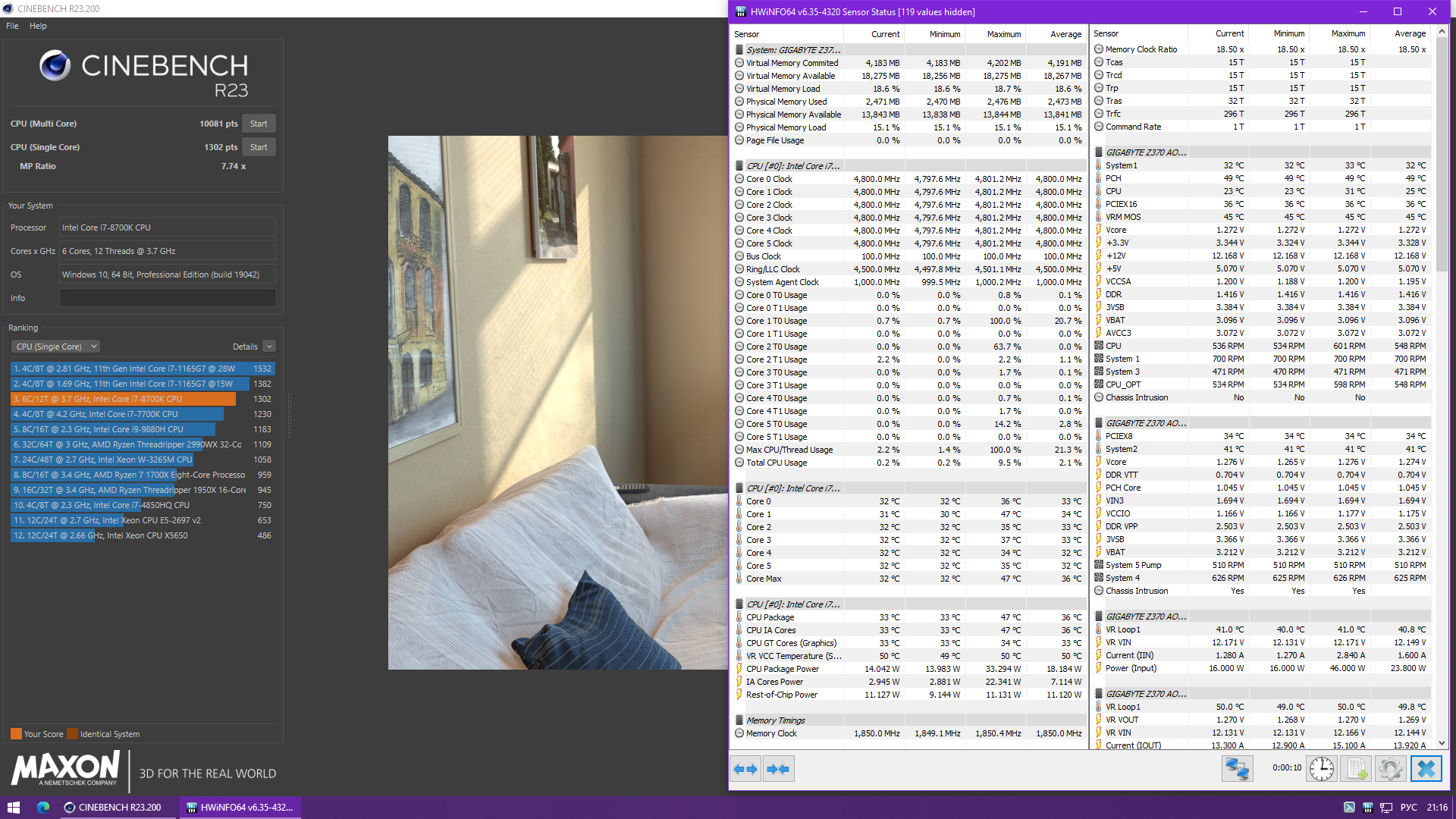Open Microsoft Edge from taskbar
1456x819 pixels.
pyautogui.click(x=43, y=808)
